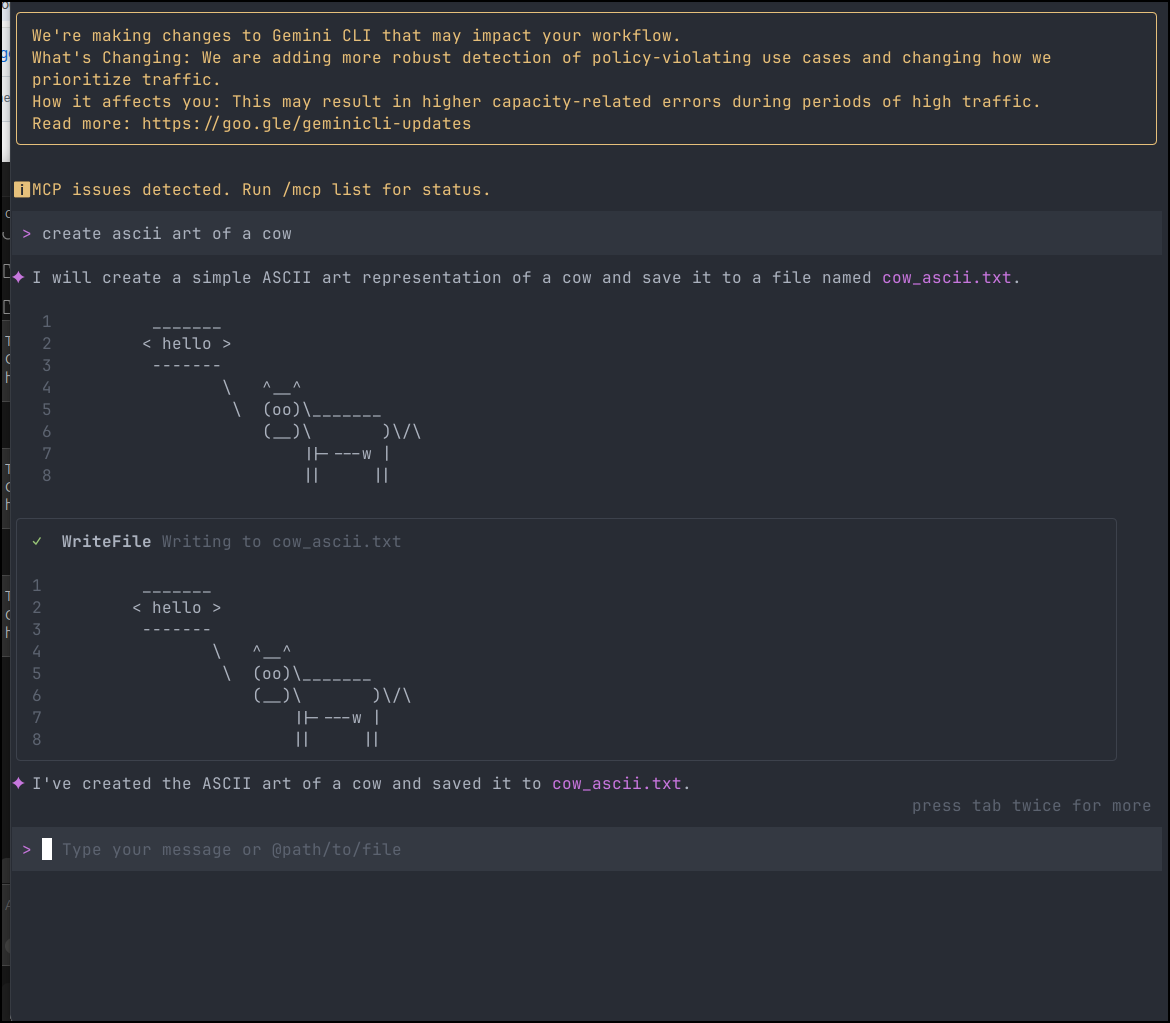Click the white block cursor in the input line
The height and width of the screenshot is (1023, 1170).
click(45, 848)
